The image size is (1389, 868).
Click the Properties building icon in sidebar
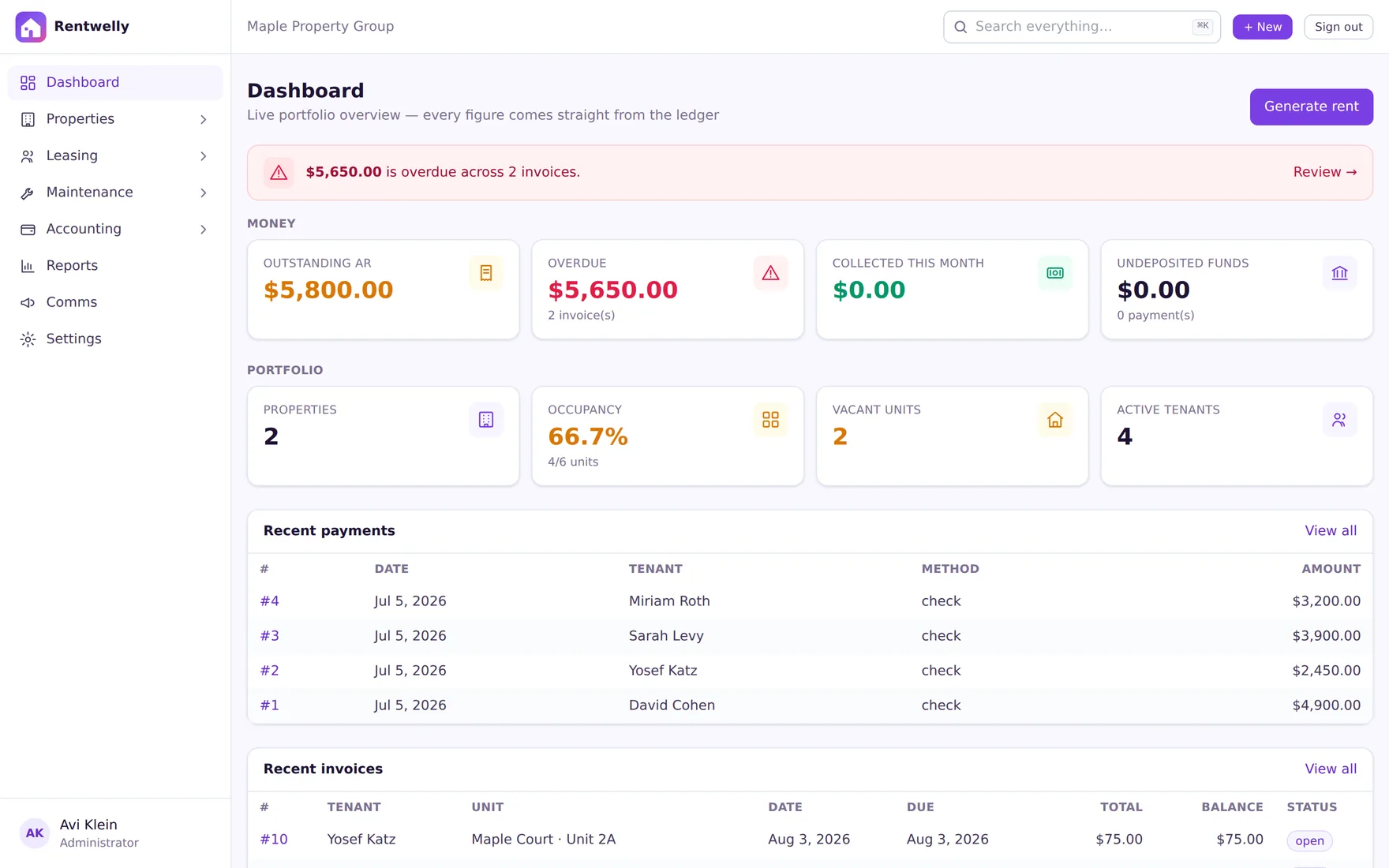pyautogui.click(x=28, y=119)
